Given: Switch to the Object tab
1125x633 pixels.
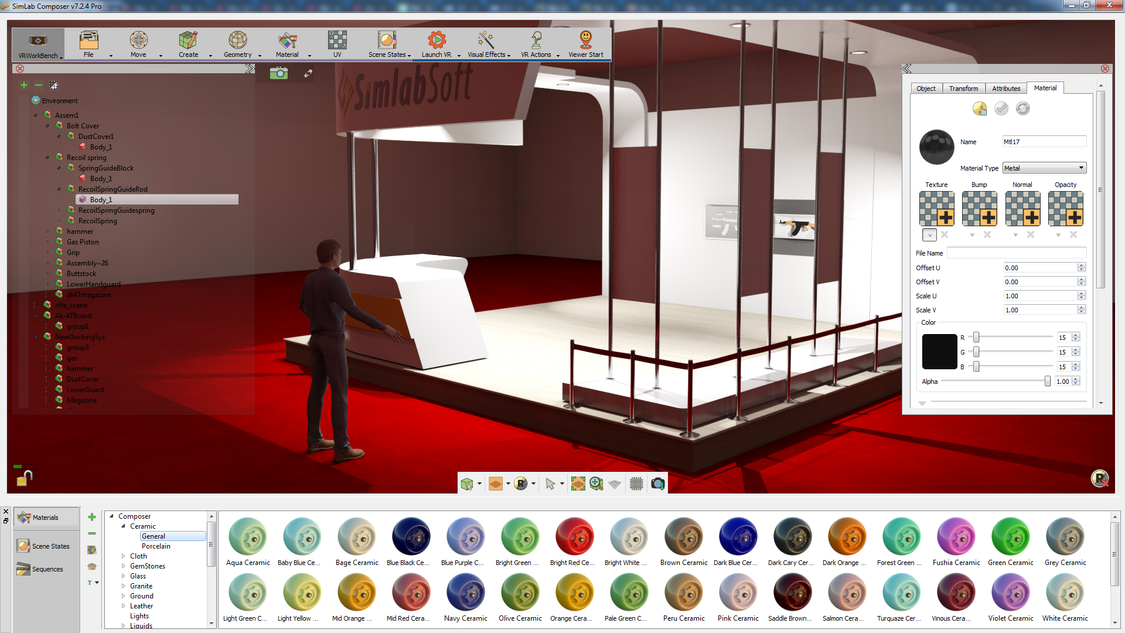Looking at the screenshot, I should 925,88.
